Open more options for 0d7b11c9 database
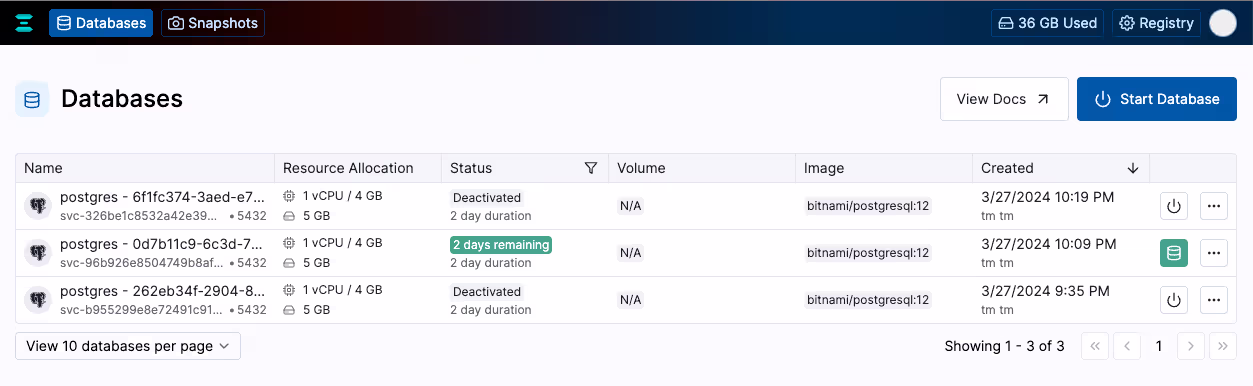The height and width of the screenshot is (386, 1253). pos(1214,253)
